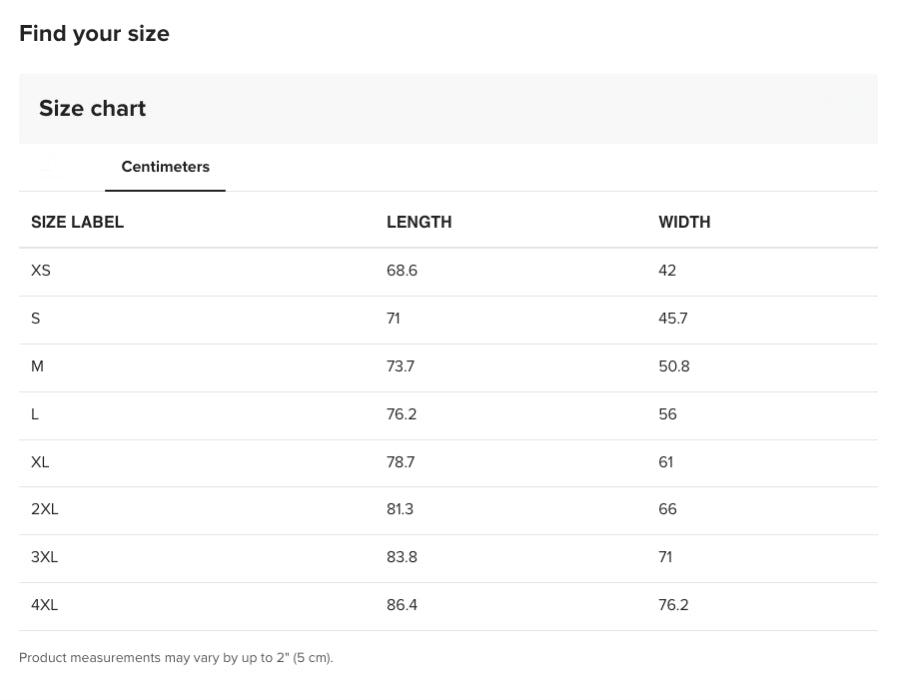Select the XS size row label
The image size is (900, 700).
(x=41, y=270)
